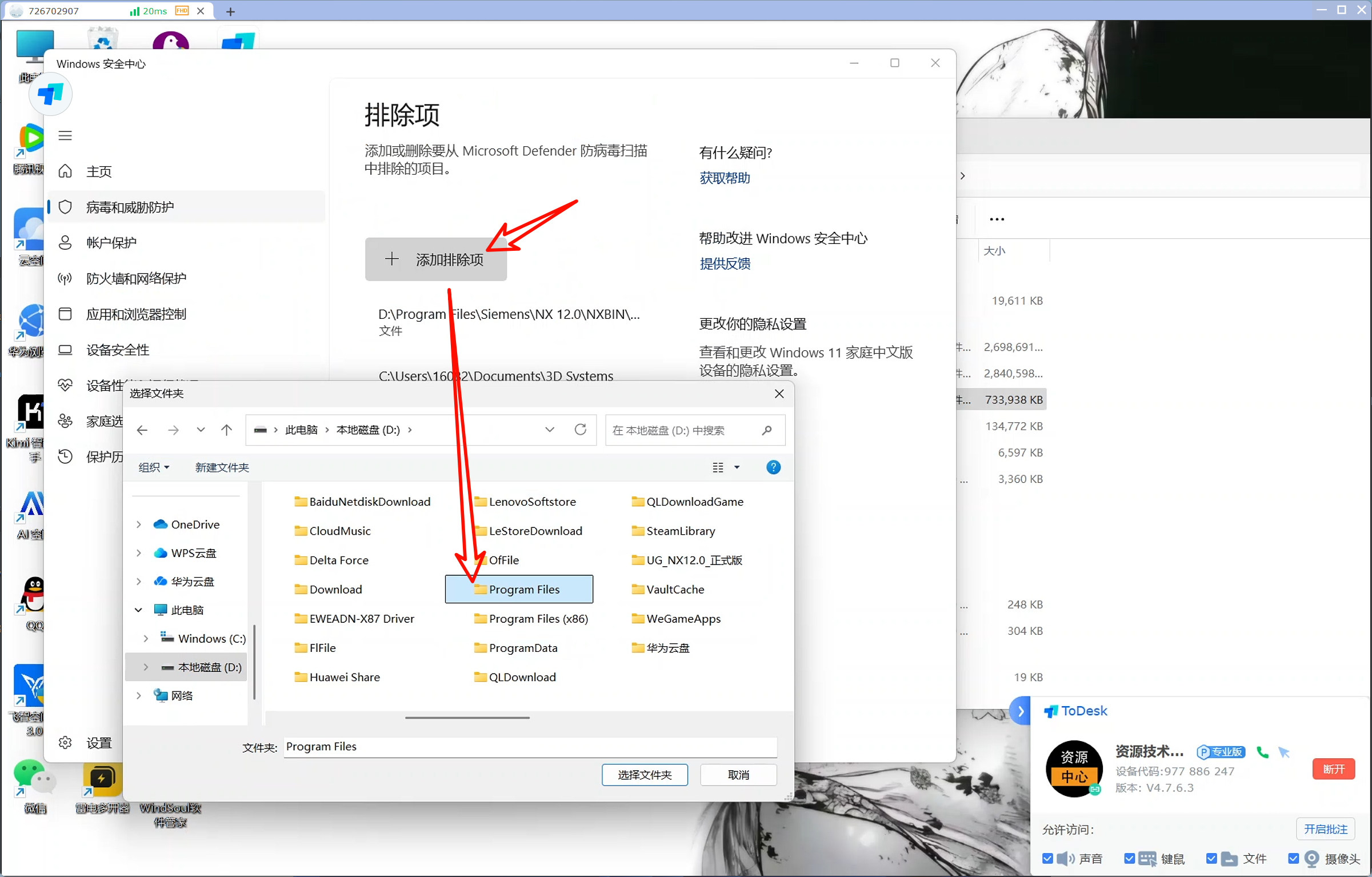Toggle the 摄像头 access checkbox
The width and height of the screenshot is (1372, 877).
click(1294, 858)
